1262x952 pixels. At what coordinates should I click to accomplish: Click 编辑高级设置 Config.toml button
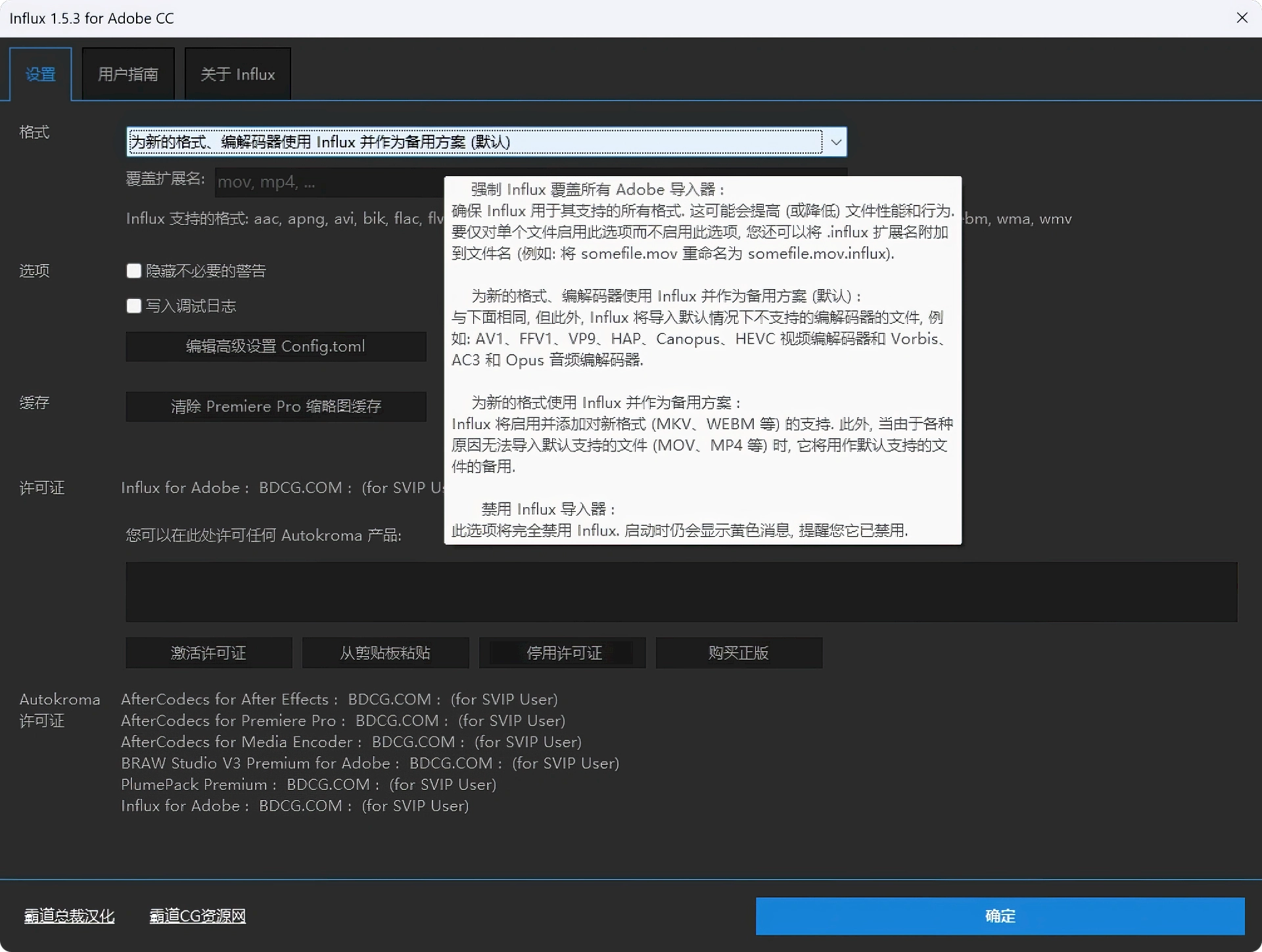click(x=276, y=346)
